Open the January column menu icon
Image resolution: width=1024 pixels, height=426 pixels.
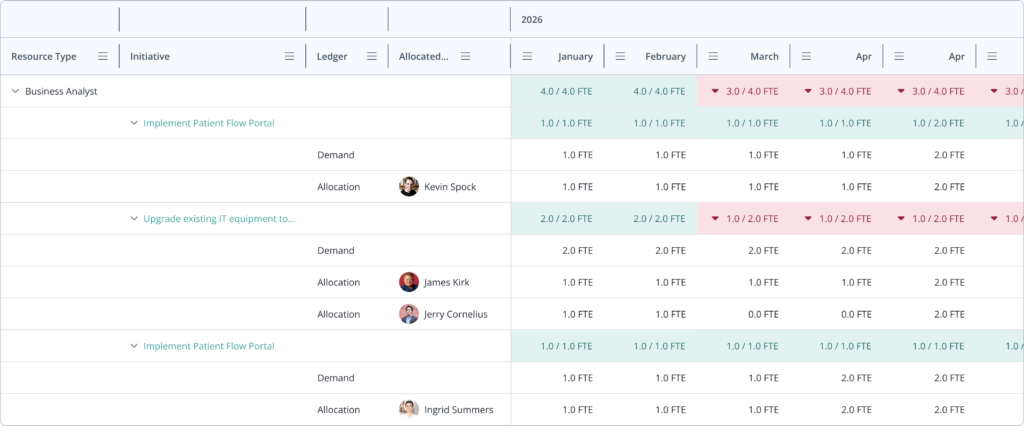527,57
